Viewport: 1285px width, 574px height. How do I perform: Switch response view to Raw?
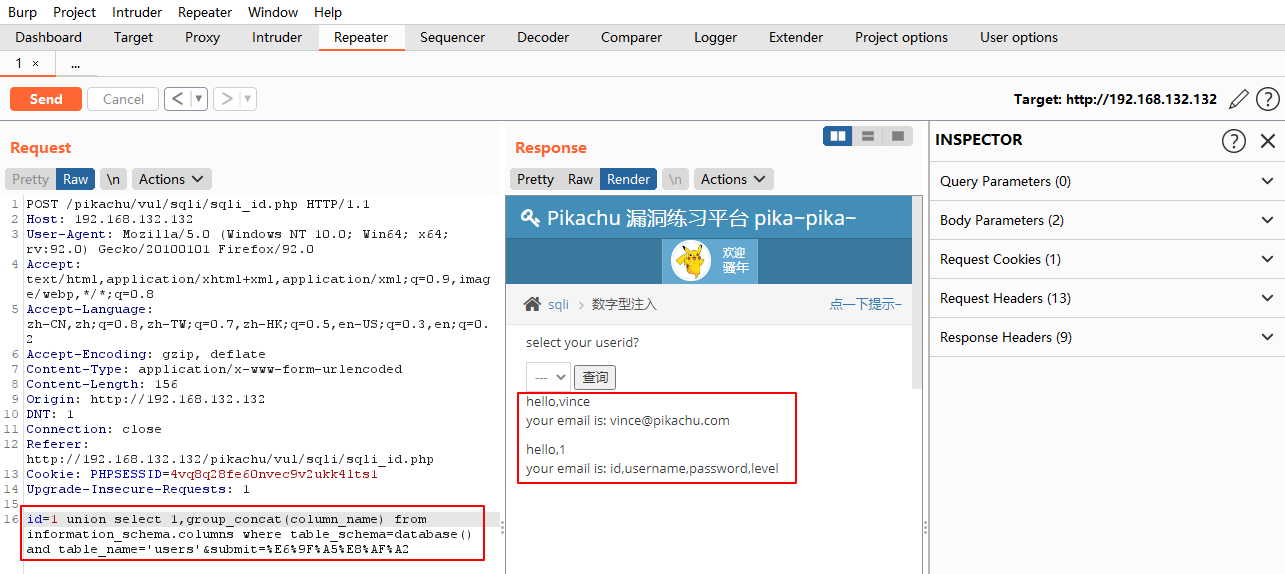click(x=581, y=179)
